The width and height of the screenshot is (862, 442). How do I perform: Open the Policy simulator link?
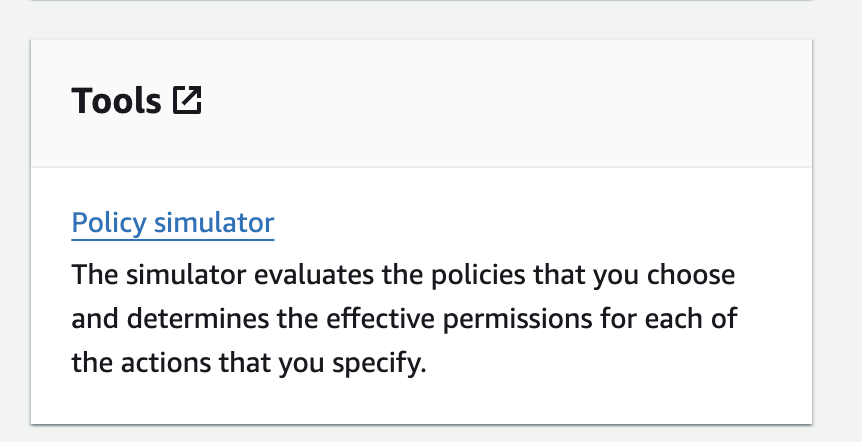pos(172,222)
